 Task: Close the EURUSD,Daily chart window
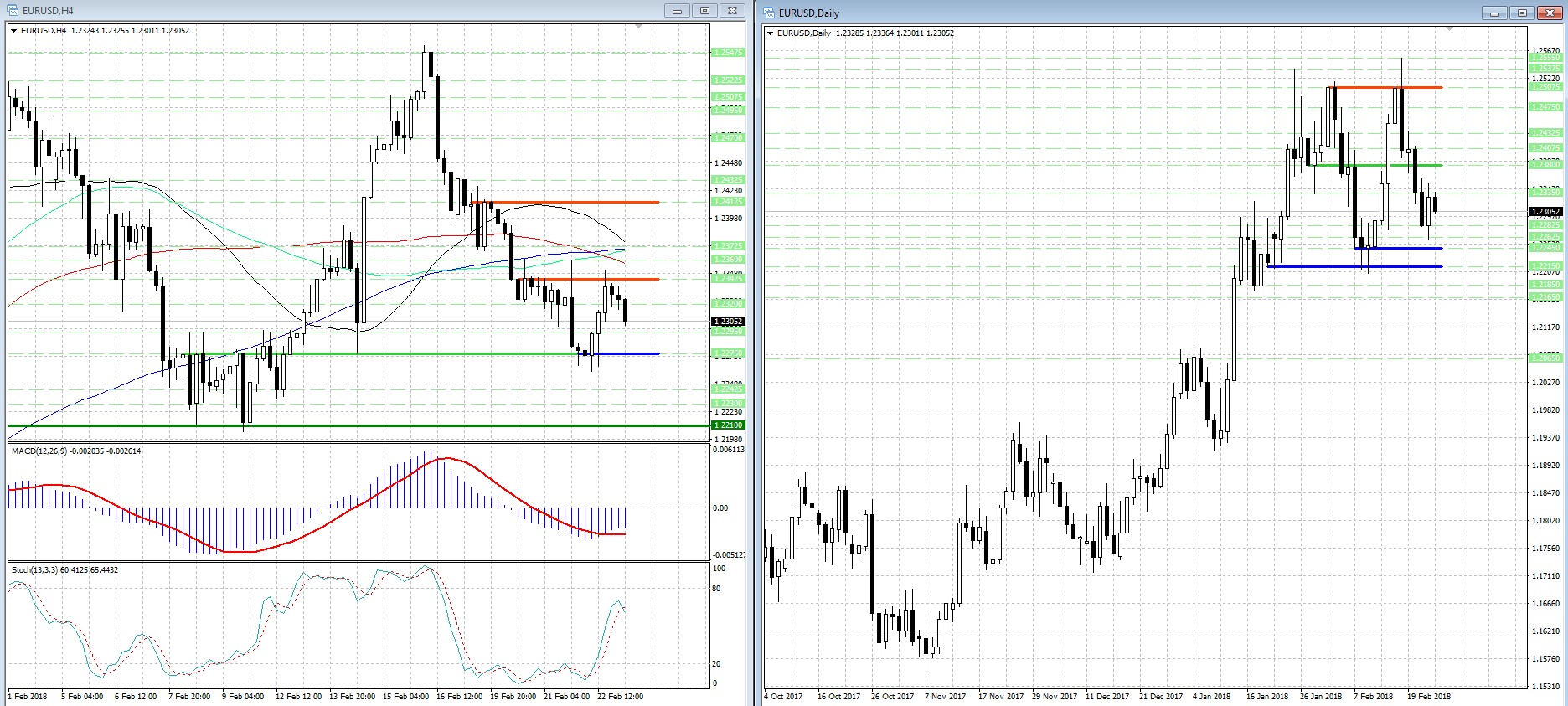pos(1550,13)
